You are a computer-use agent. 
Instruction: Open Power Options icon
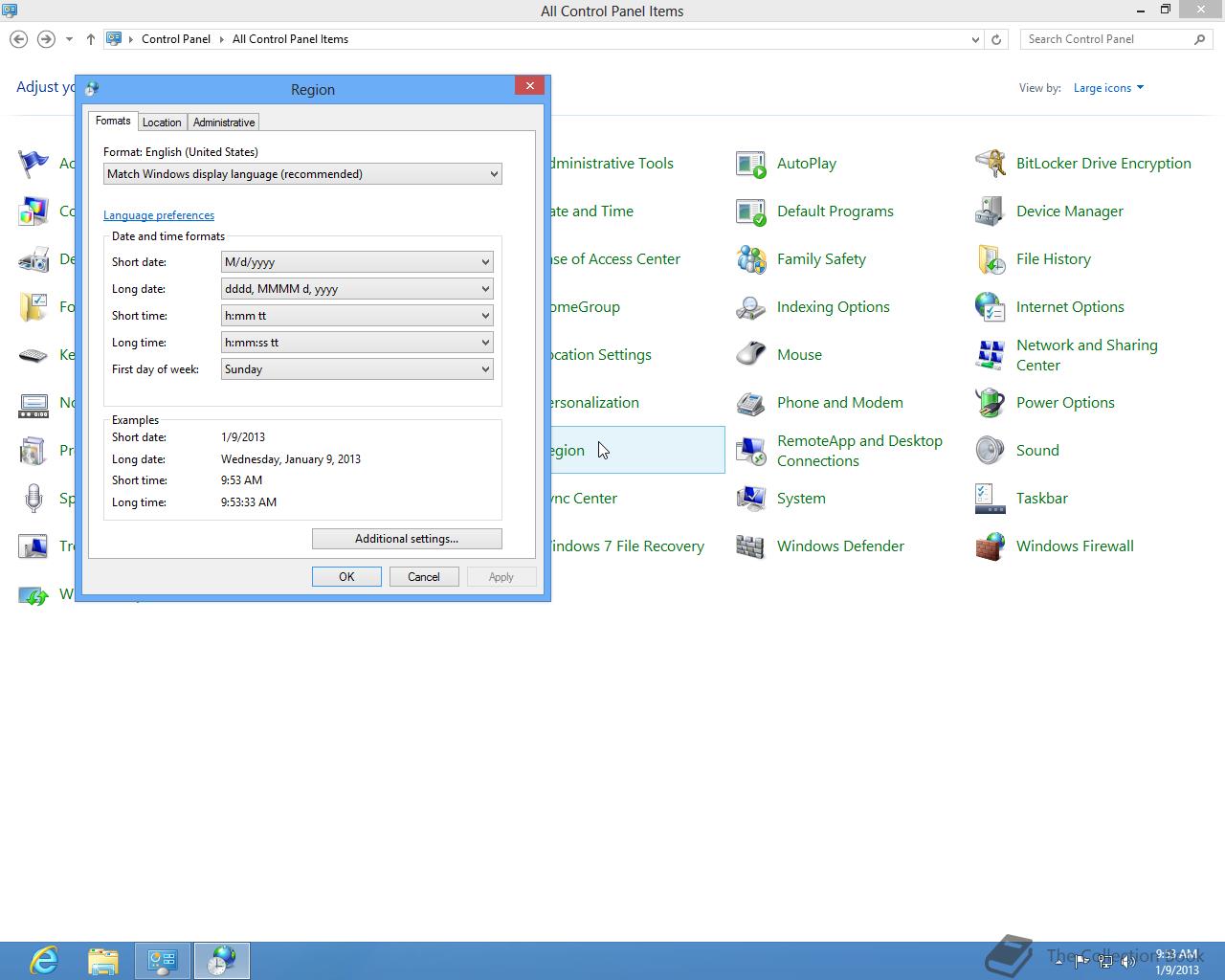[990, 403]
